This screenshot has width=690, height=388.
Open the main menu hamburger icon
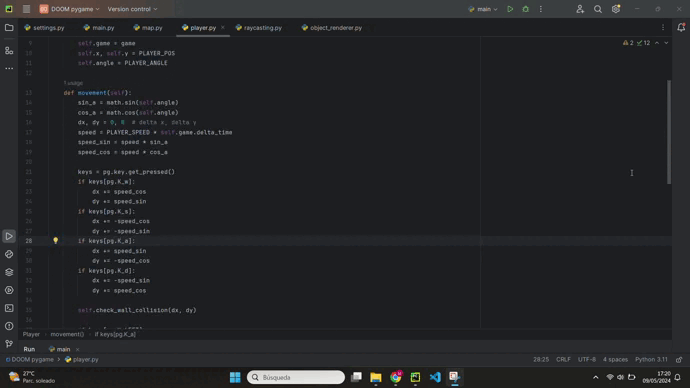coord(26,9)
